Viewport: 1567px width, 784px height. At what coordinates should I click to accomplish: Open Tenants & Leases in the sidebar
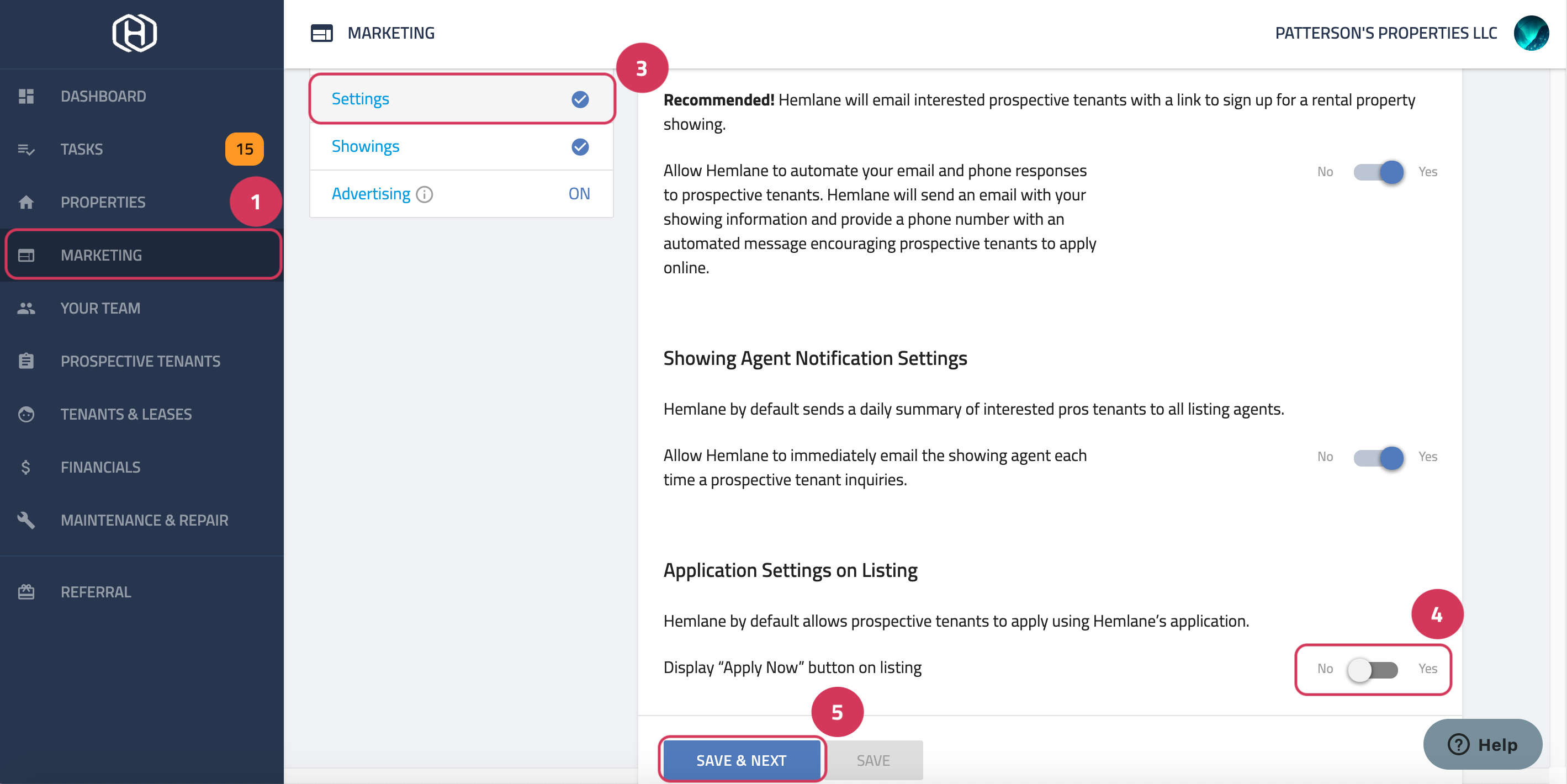click(142, 414)
